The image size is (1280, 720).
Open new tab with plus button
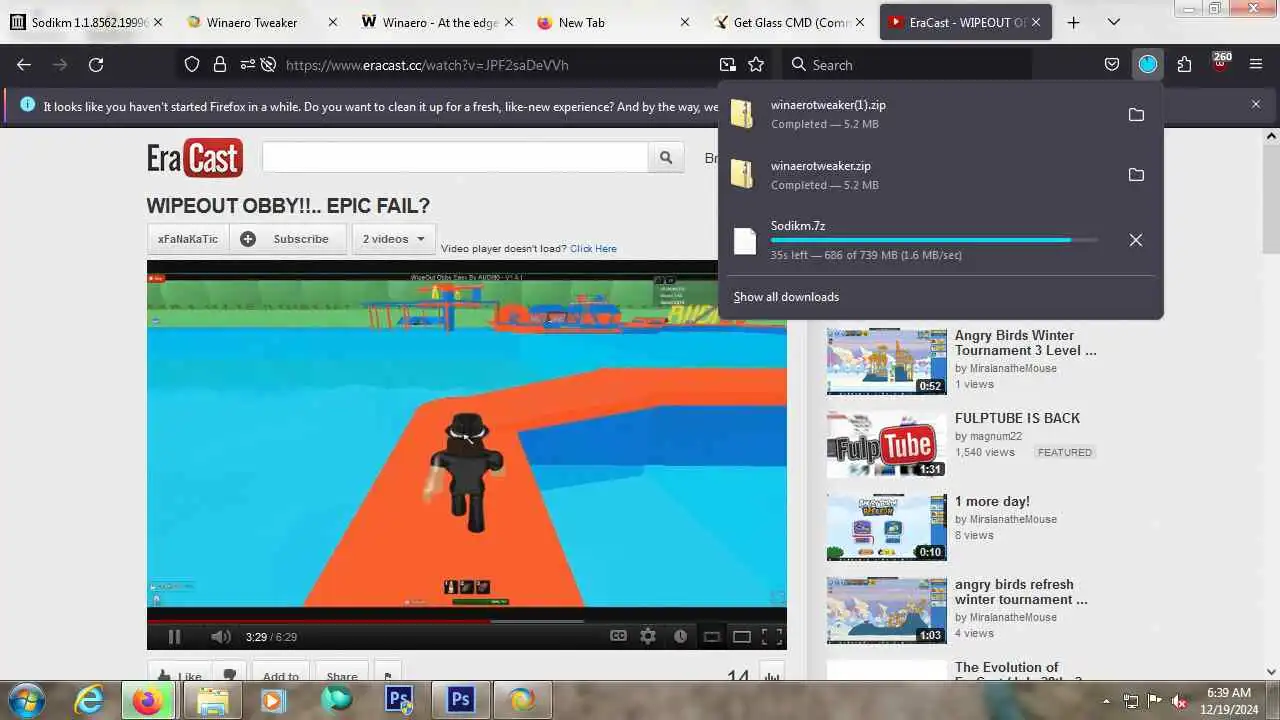(1073, 22)
